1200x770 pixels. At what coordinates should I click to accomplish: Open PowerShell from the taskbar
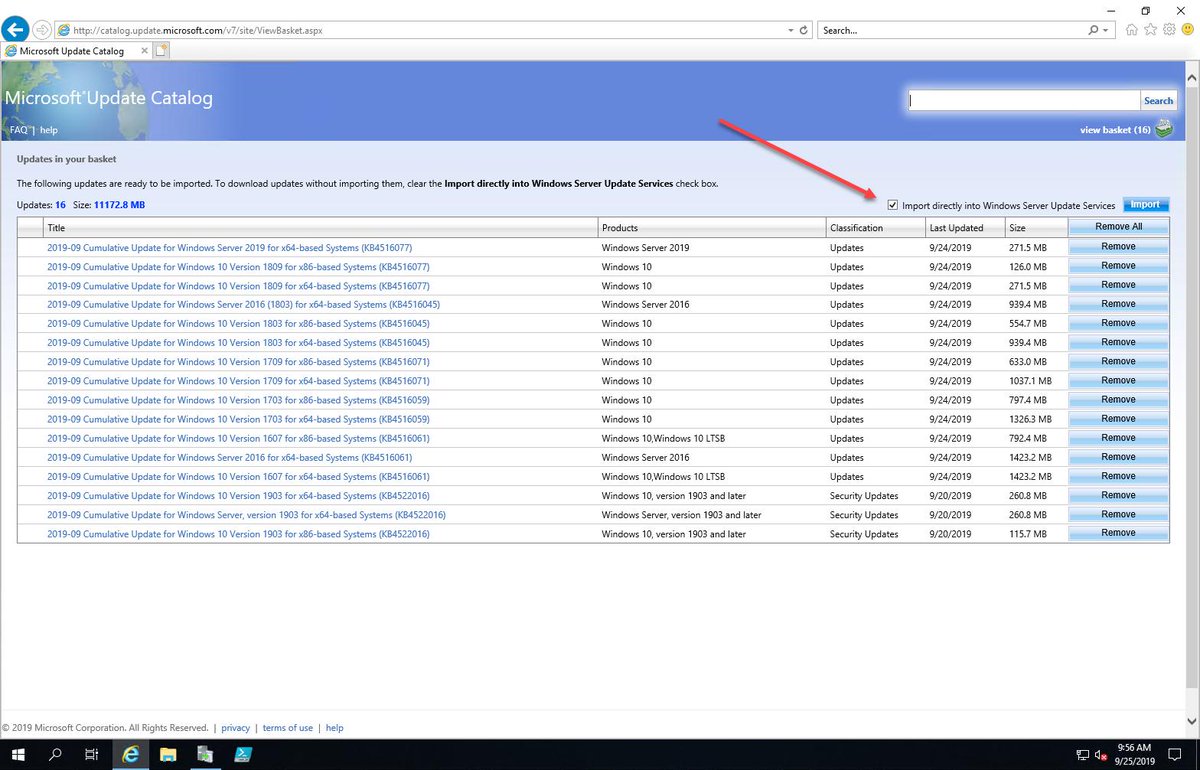[x=243, y=754]
